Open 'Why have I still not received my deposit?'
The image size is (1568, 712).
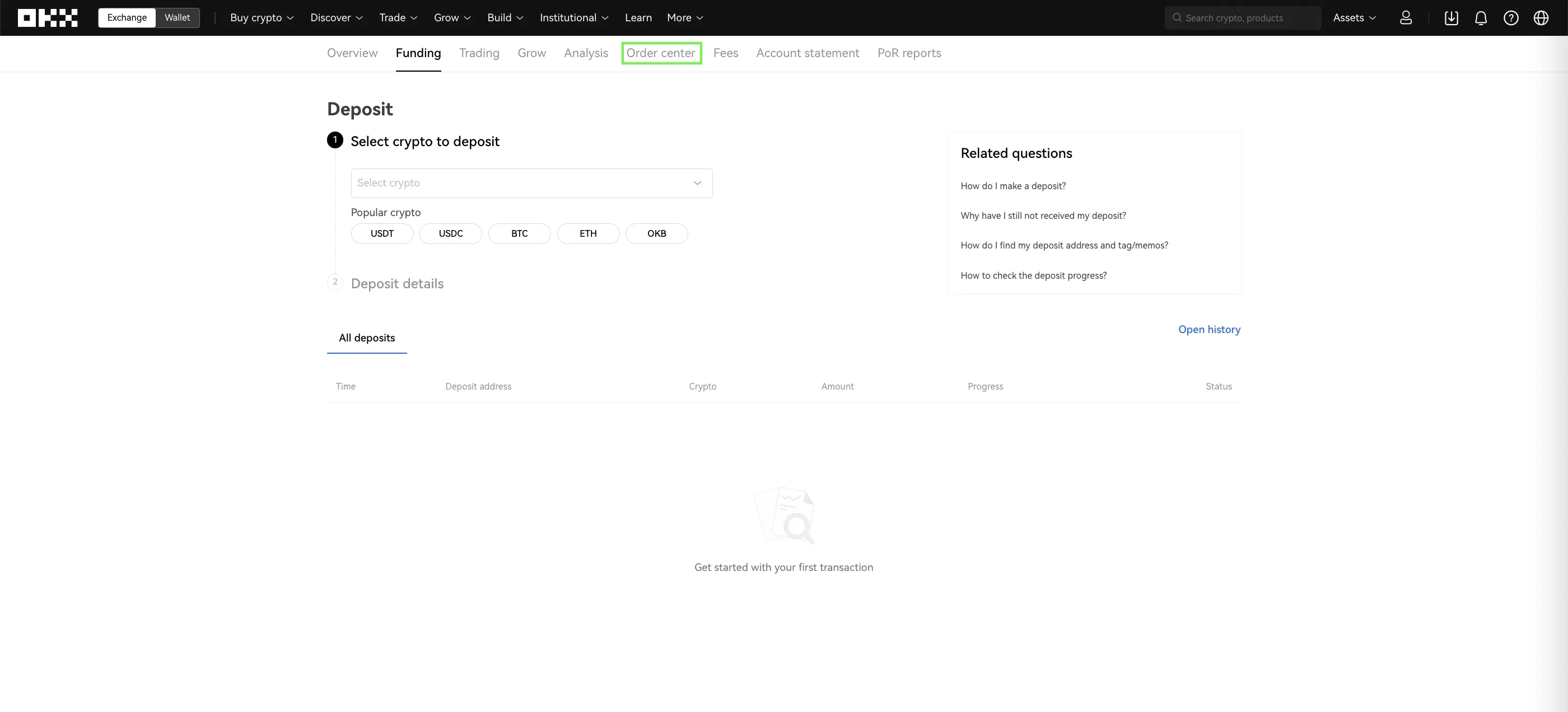click(1043, 216)
